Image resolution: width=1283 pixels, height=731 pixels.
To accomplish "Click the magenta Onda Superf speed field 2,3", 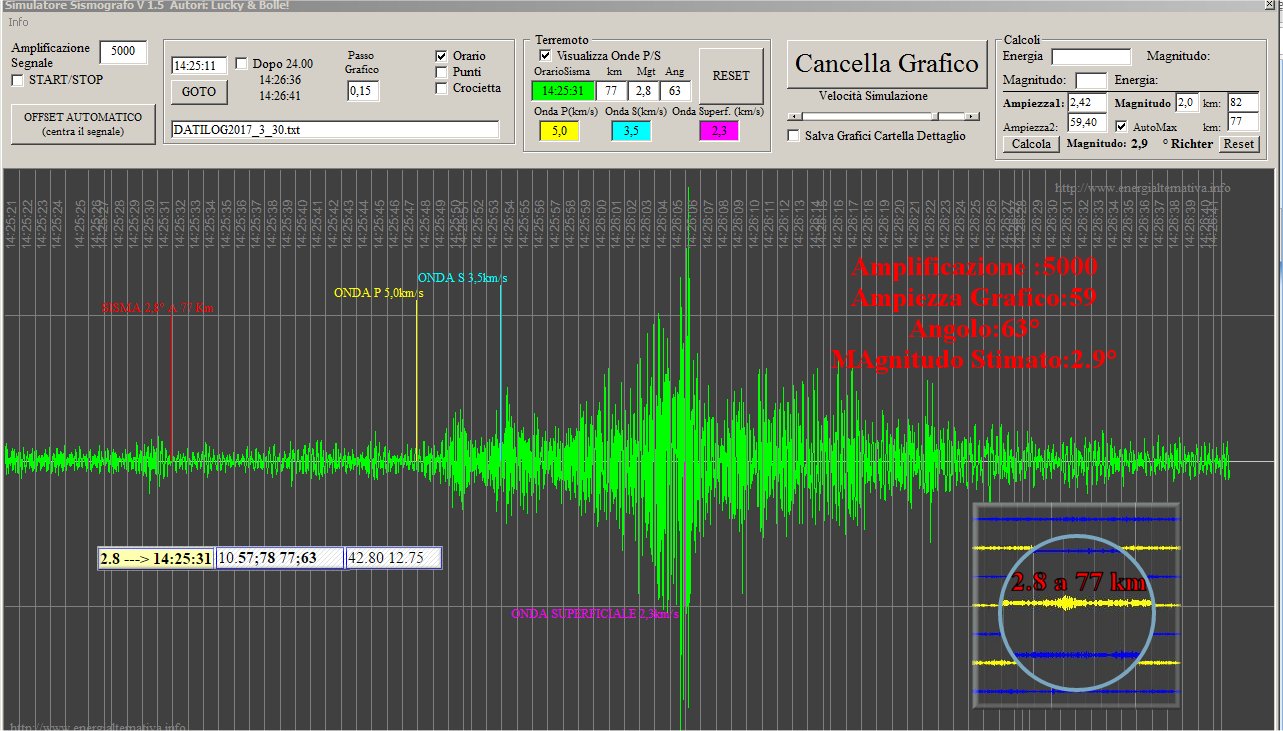I will pyautogui.click(x=719, y=131).
